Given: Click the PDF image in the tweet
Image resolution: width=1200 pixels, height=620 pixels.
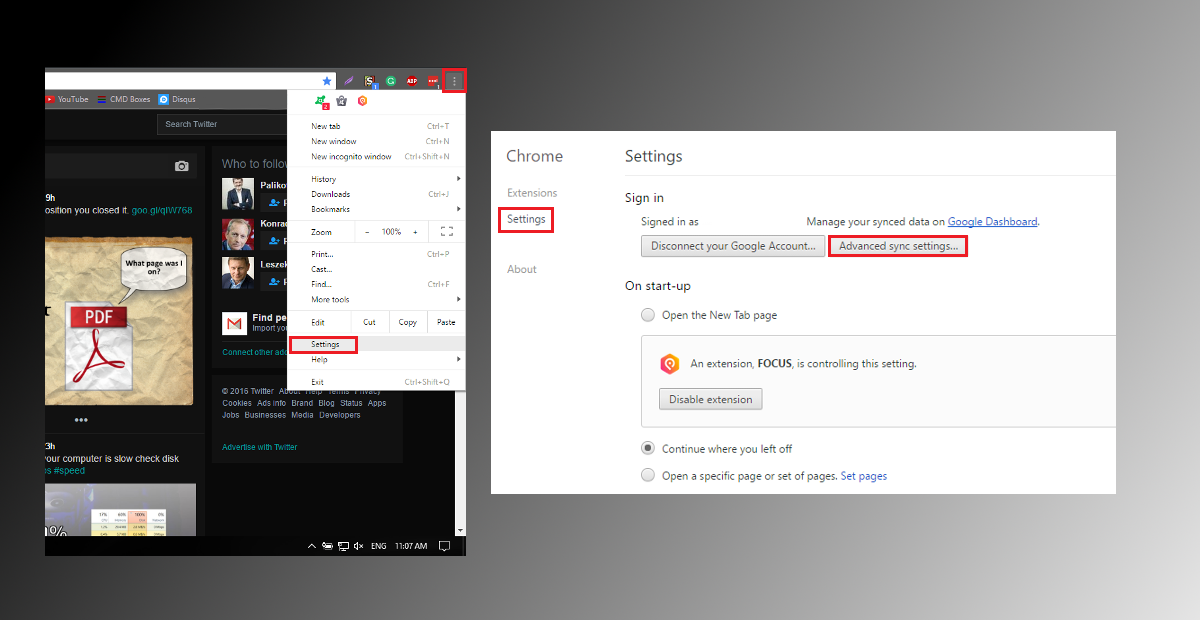Looking at the screenshot, I should pos(119,321).
